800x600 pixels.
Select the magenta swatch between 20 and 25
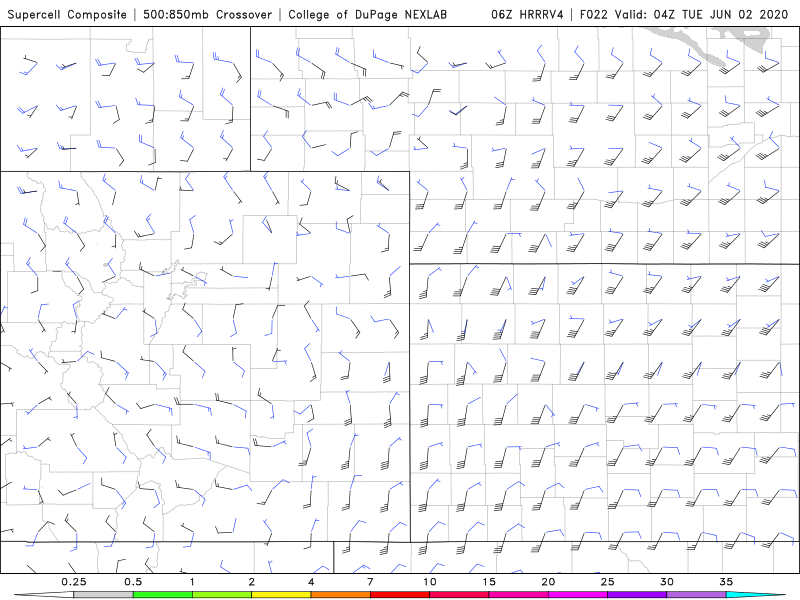tap(578, 595)
